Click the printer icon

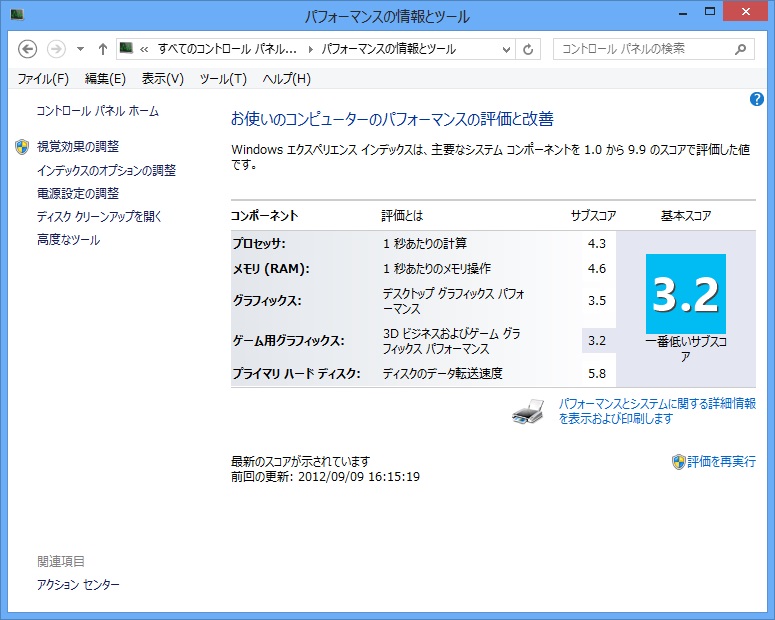pos(528,411)
